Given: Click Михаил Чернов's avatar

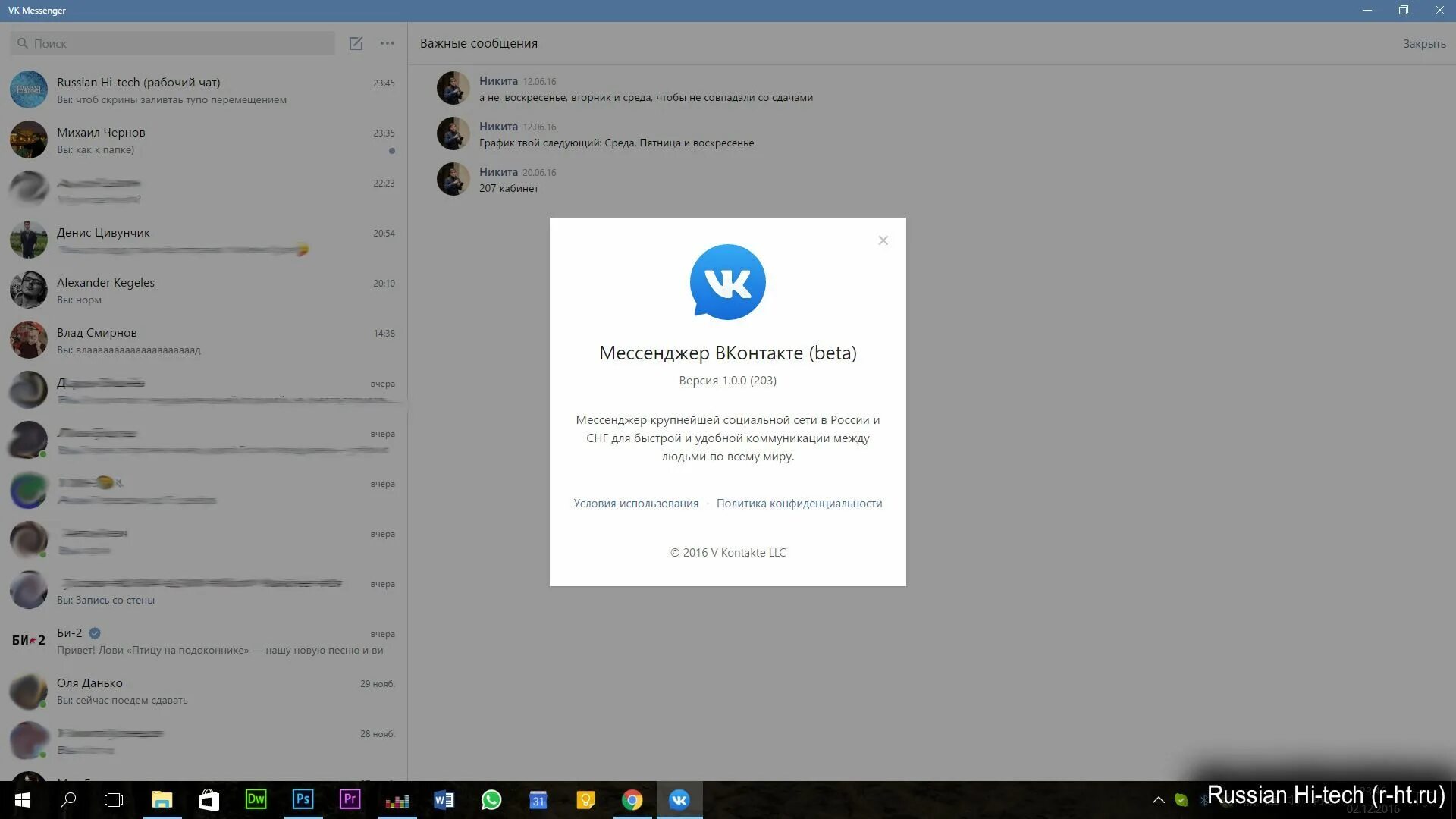Looking at the screenshot, I should [29, 140].
